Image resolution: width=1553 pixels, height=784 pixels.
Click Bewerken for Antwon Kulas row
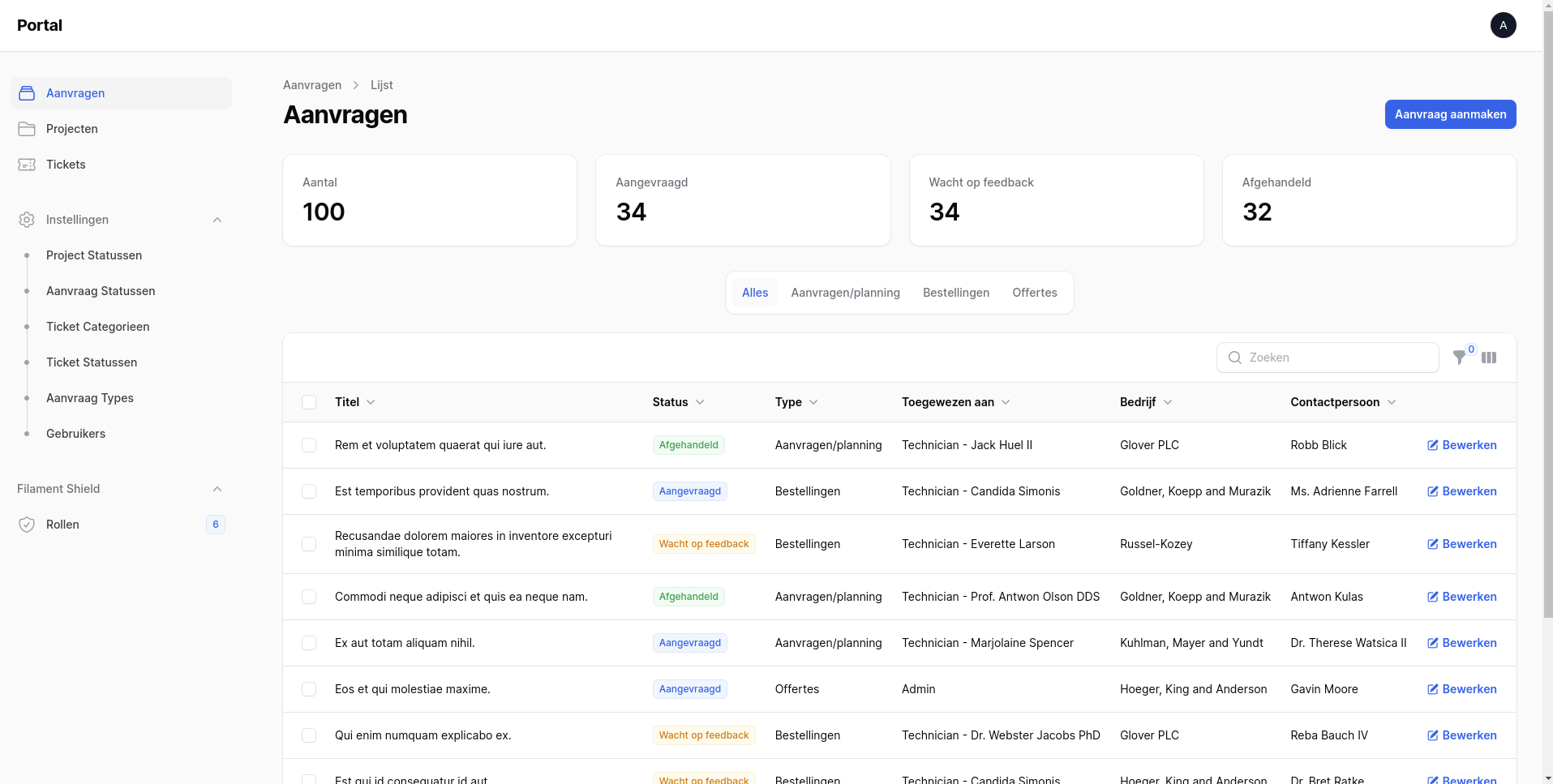point(1462,597)
